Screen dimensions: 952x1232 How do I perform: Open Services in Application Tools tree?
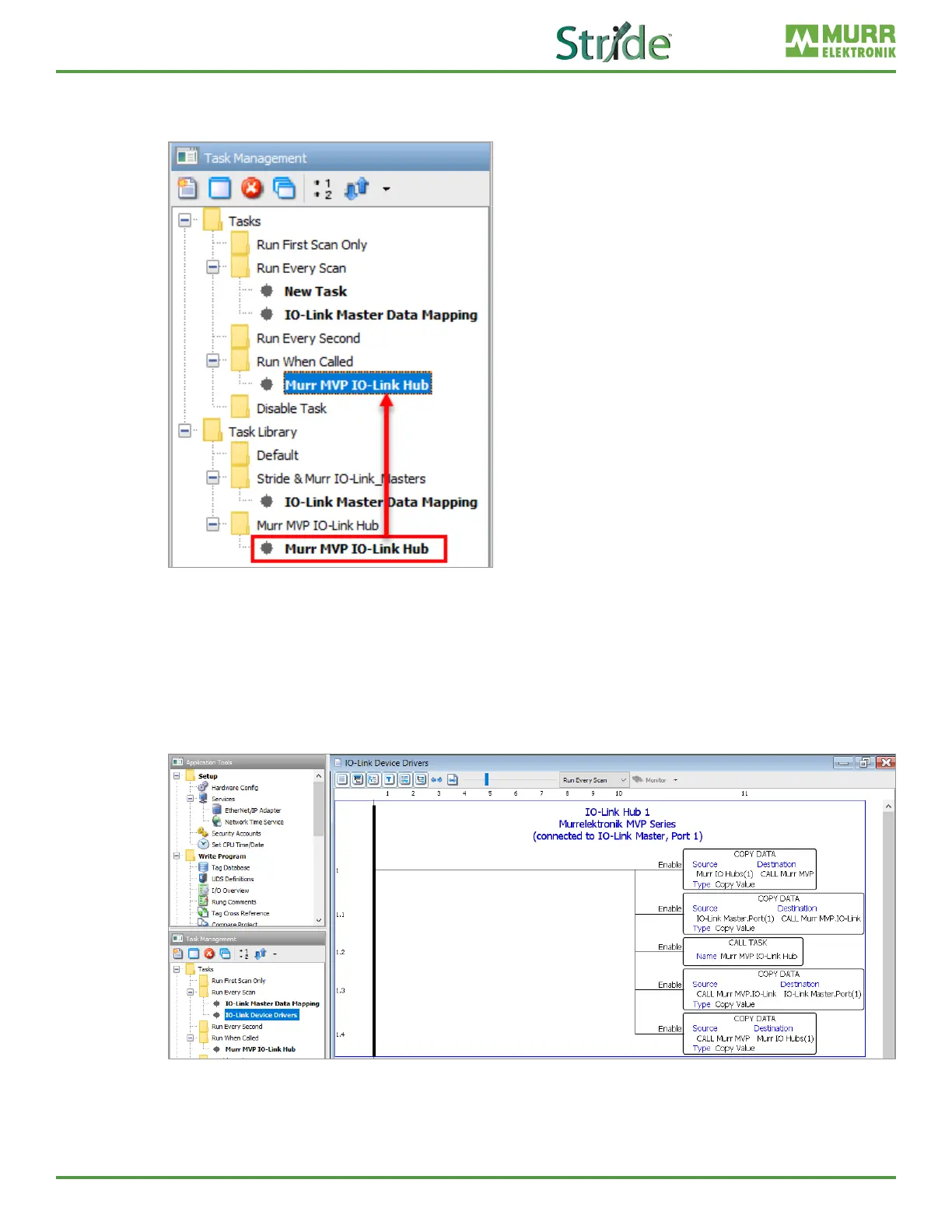click(223, 799)
